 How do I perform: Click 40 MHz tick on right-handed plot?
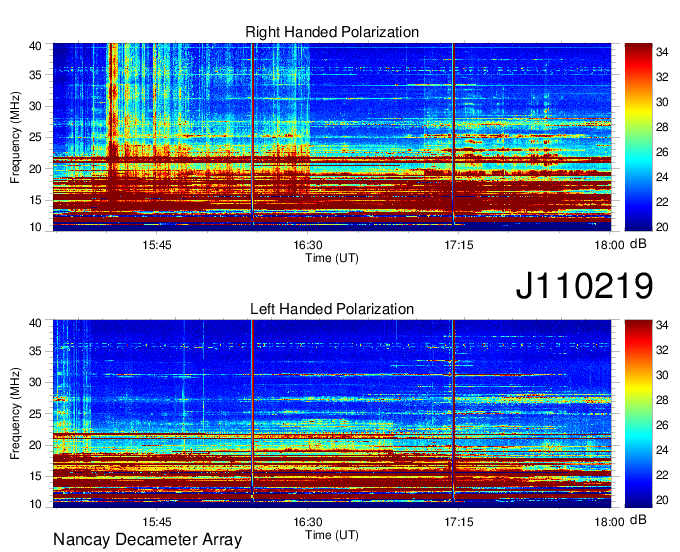click(x=35, y=46)
